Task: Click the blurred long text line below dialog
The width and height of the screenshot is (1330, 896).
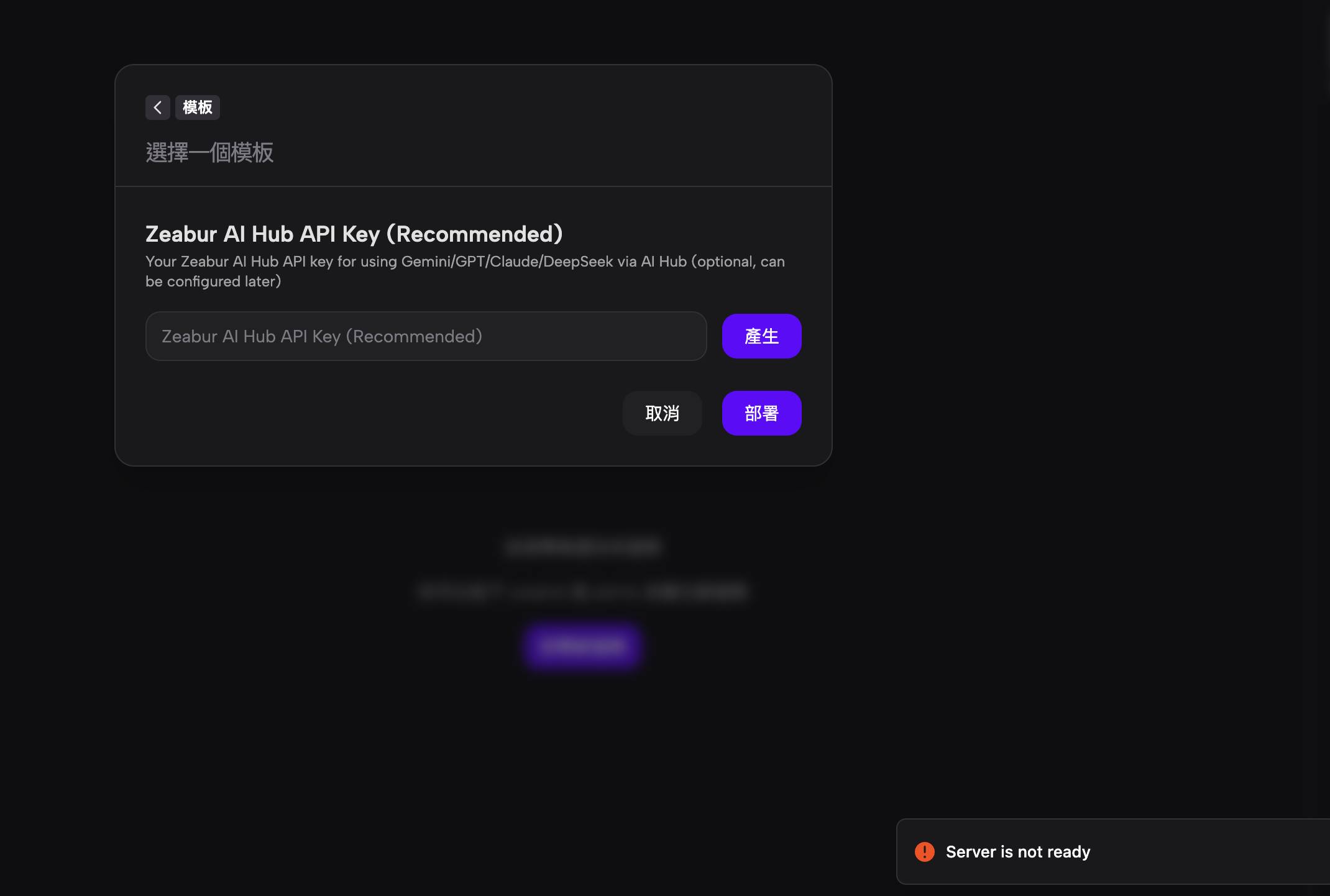Action: coord(582,592)
